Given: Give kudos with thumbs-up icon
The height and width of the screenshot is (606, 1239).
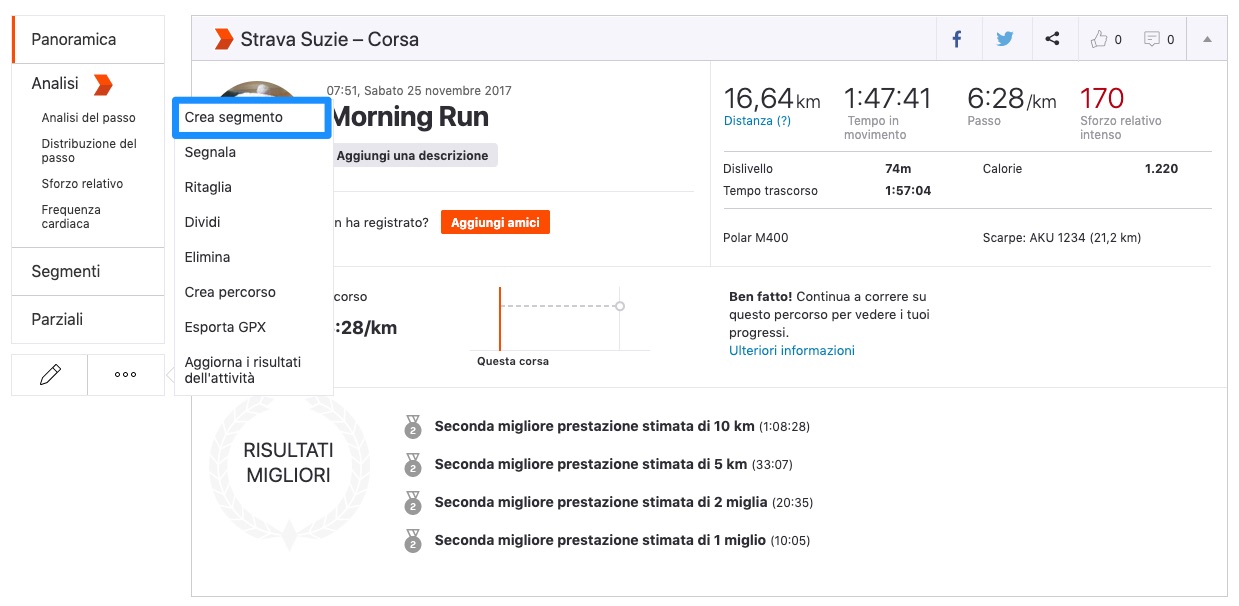Looking at the screenshot, I should (x=1105, y=39).
